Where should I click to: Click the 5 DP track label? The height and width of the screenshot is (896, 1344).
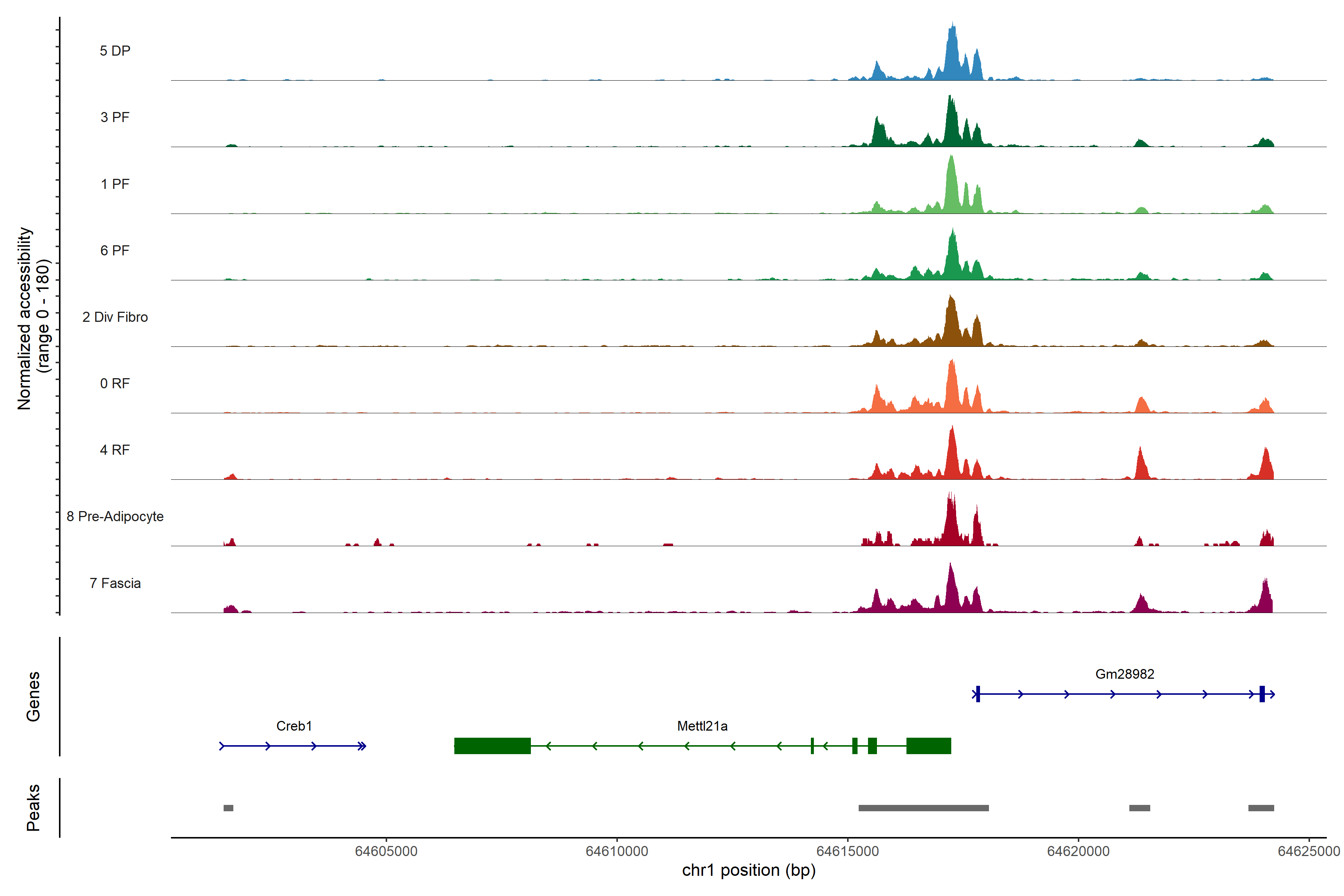pyautogui.click(x=115, y=51)
